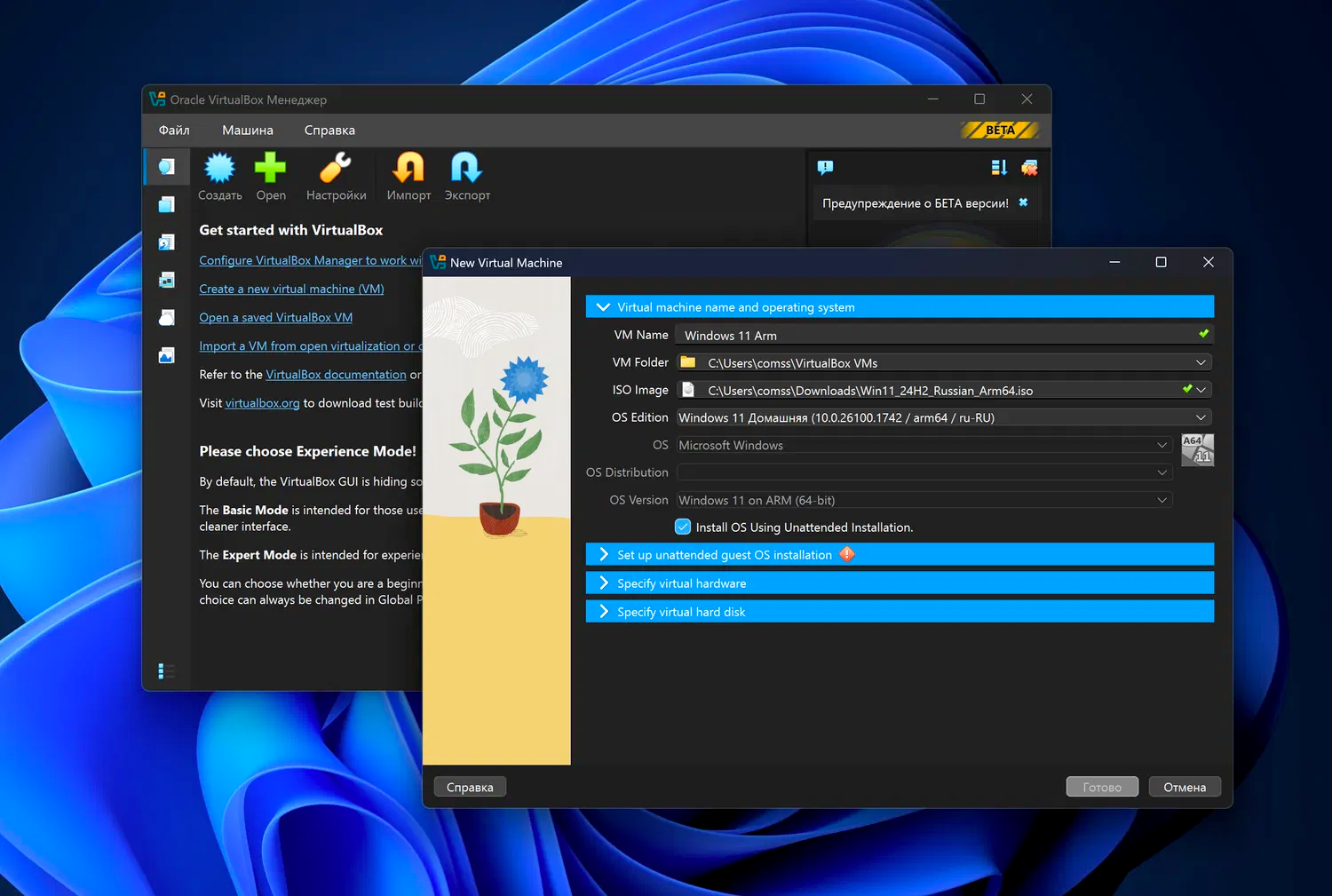Click inside the VM Name text field
1332x896 pixels.
coord(932,336)
